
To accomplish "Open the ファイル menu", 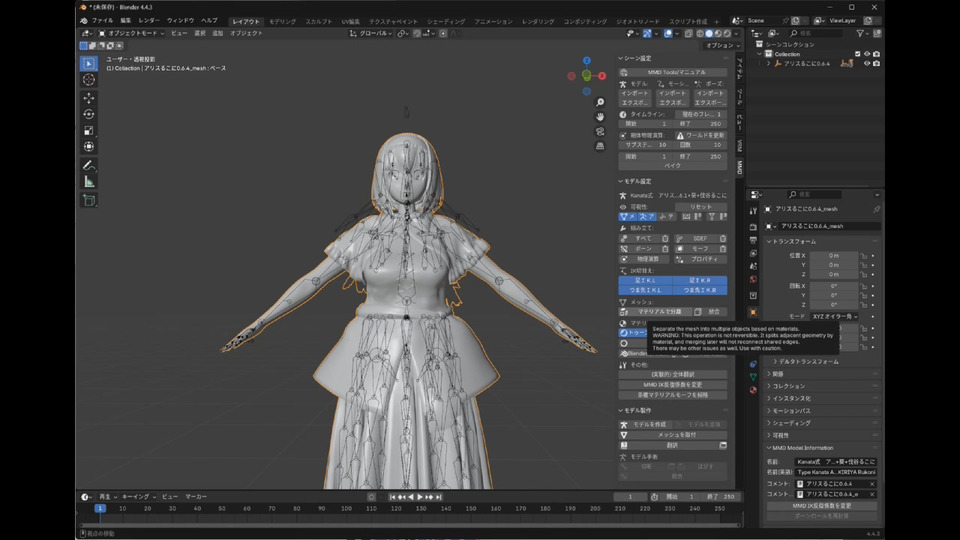I will (102, 21).
